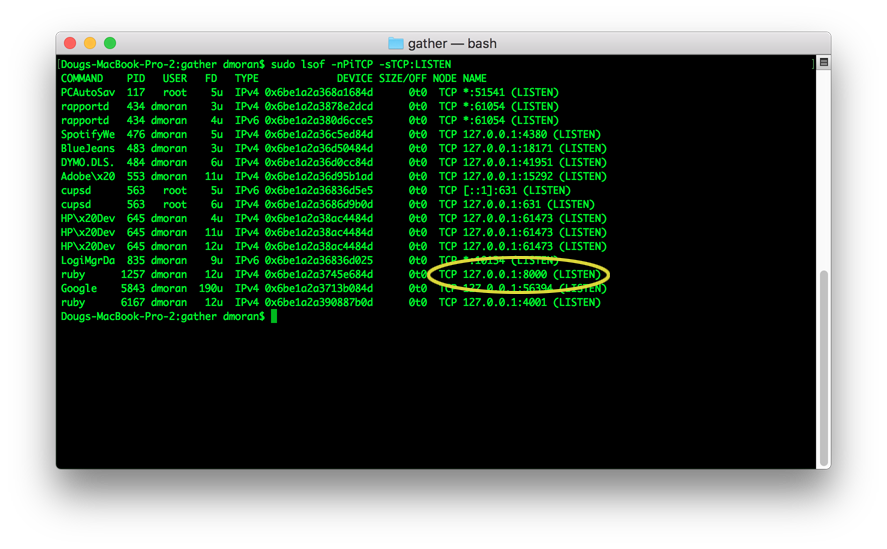Click the COMMAND column header text
Screen dimensions: 887x549
coord(82,79)
